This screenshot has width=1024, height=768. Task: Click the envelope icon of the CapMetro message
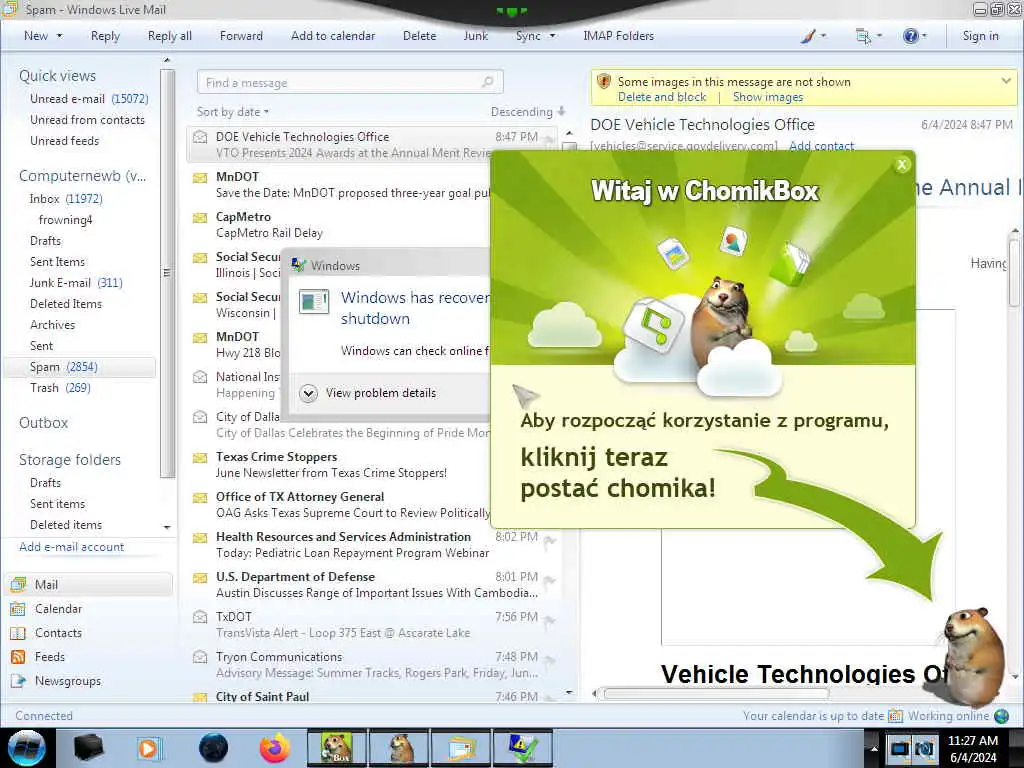(x=200, y=217)
